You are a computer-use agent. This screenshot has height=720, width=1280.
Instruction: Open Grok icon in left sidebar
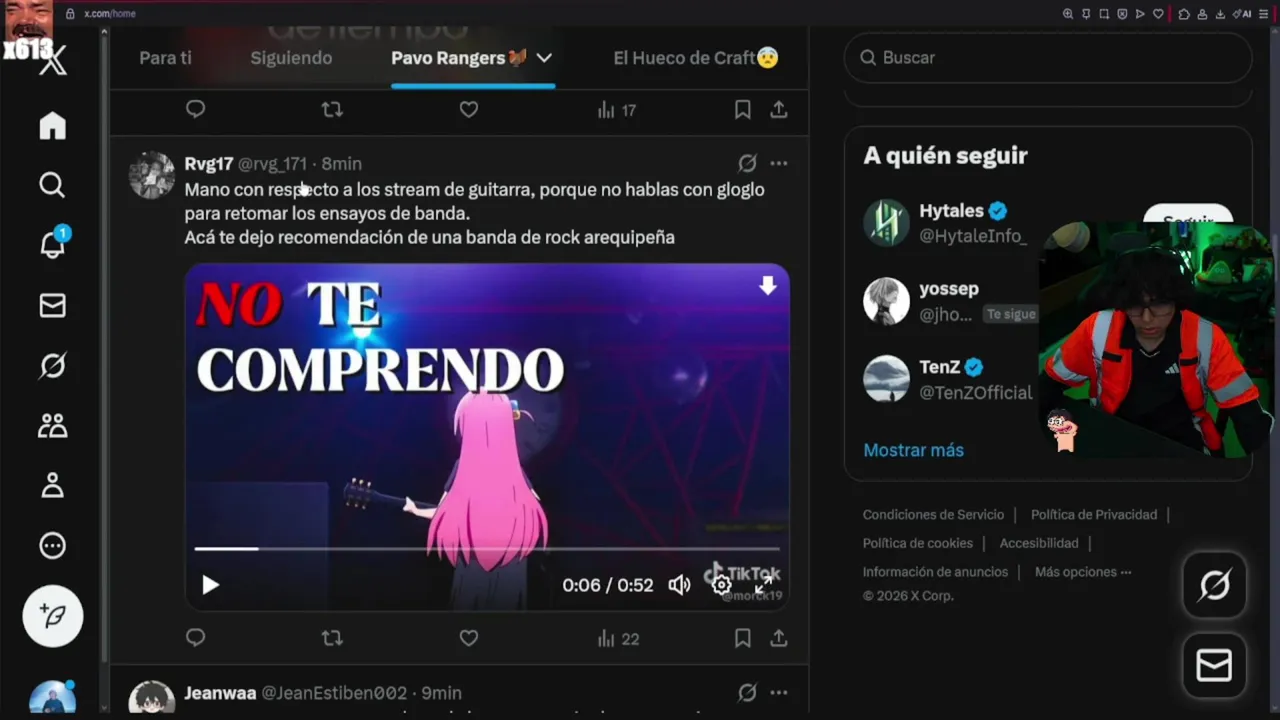point(52,366)
